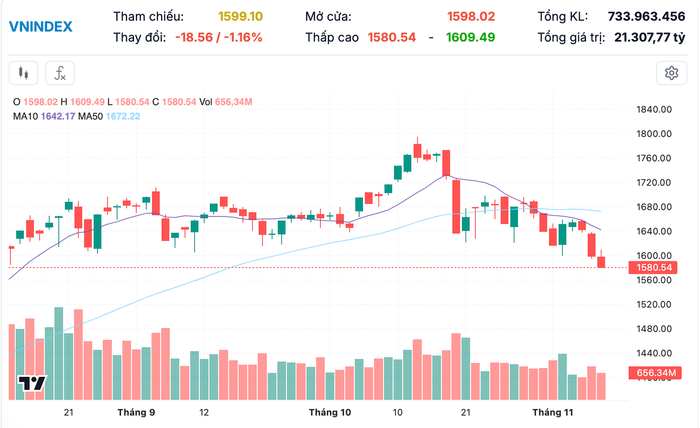Open chart settings gear
Viewport: 700px width, 428px height.
tap(670, 73)
